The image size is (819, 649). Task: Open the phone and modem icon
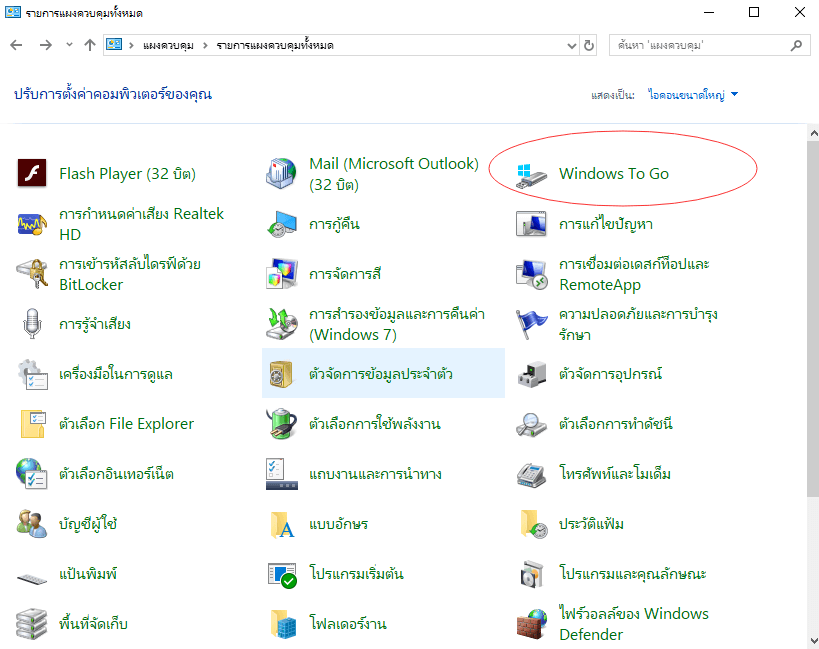tap(532, 474)
